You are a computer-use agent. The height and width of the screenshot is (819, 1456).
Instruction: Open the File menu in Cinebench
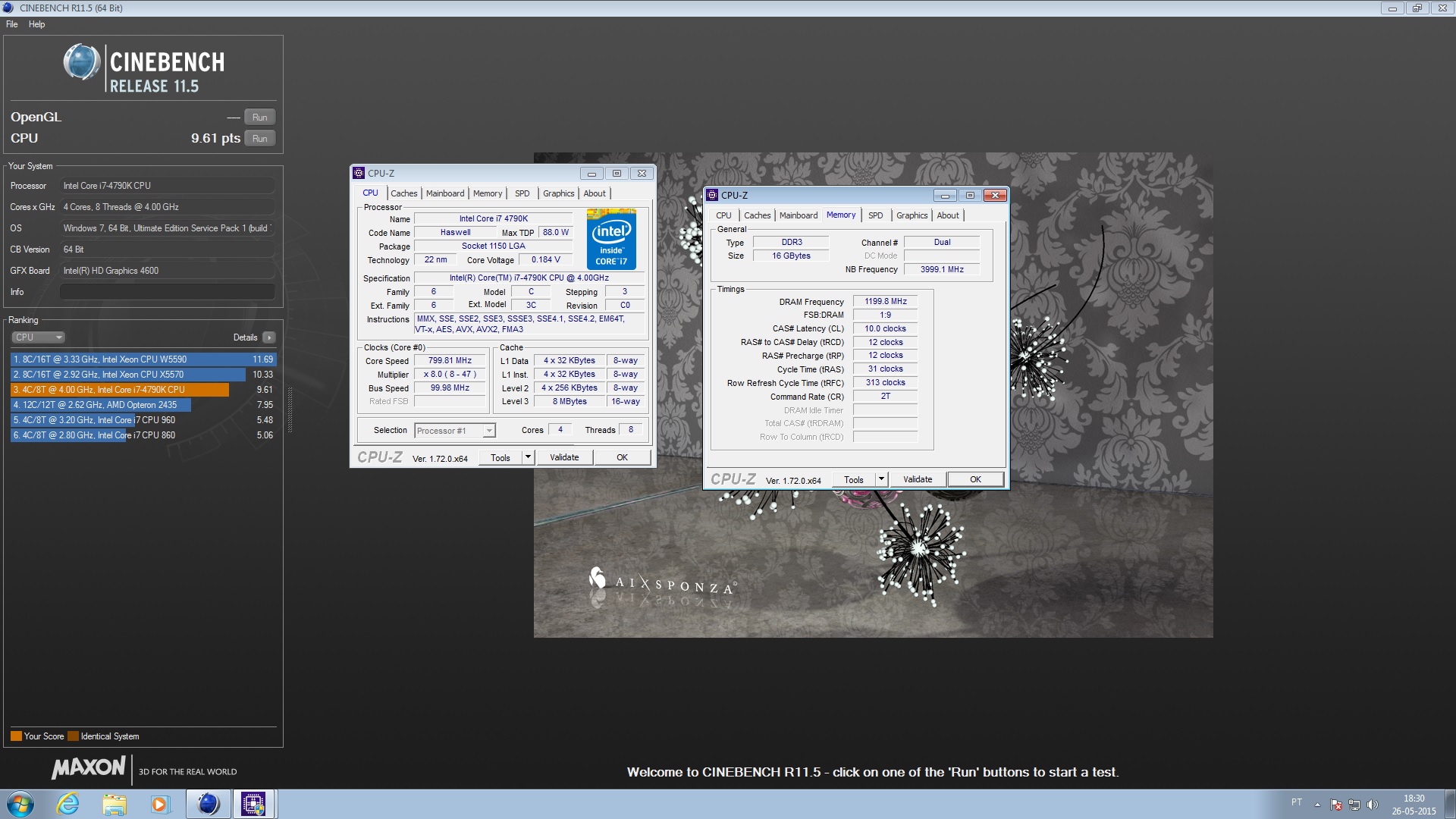tap(12, 24)
